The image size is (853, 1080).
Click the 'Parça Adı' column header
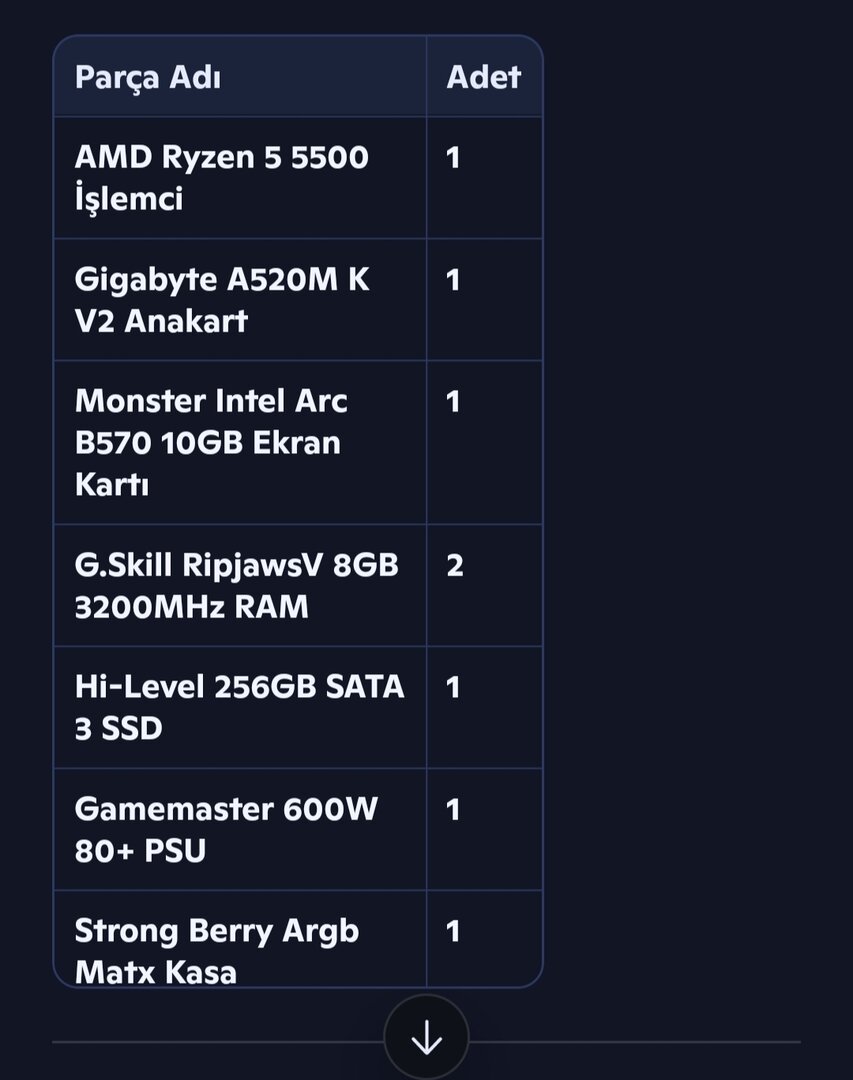[148, 77]
